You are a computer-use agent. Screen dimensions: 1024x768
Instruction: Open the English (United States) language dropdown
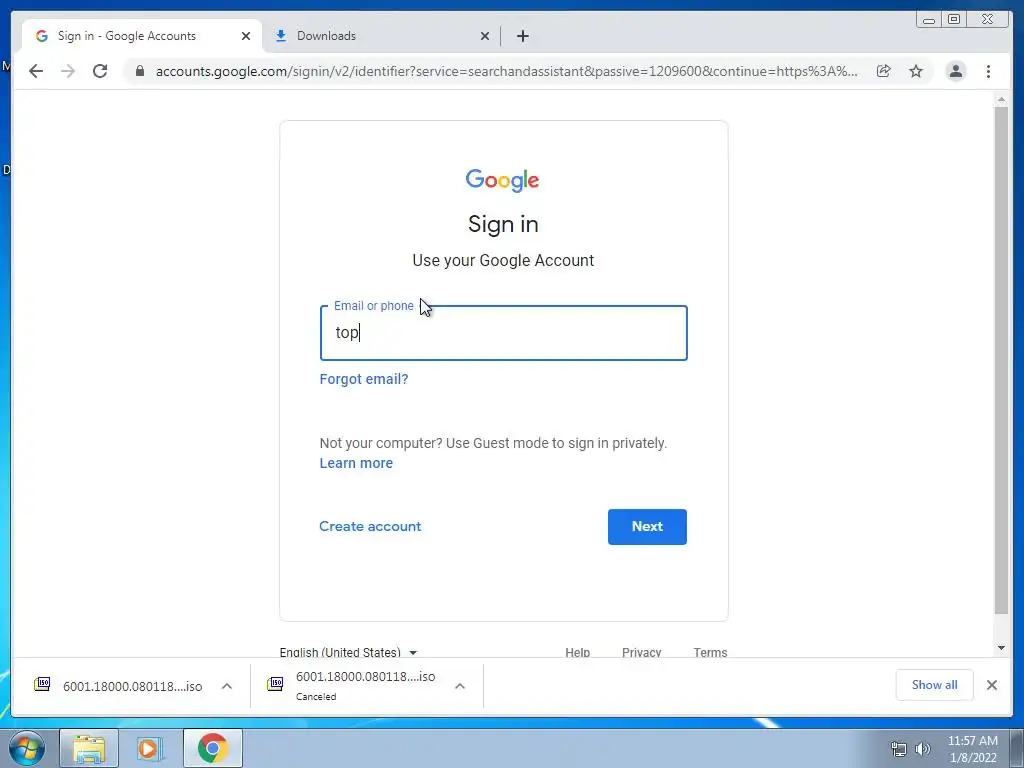(348, 652)
